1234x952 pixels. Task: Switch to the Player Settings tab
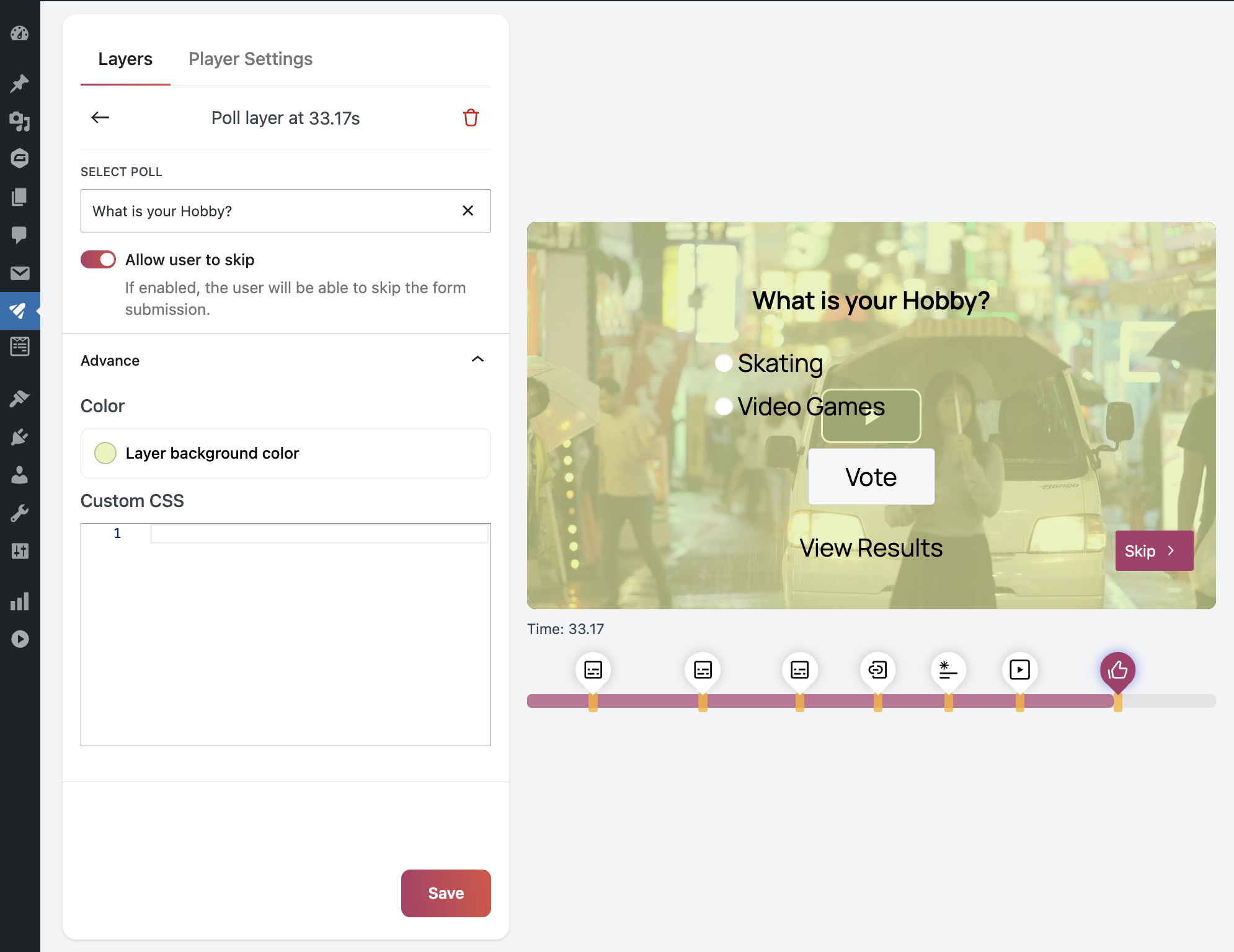[251, 59]
